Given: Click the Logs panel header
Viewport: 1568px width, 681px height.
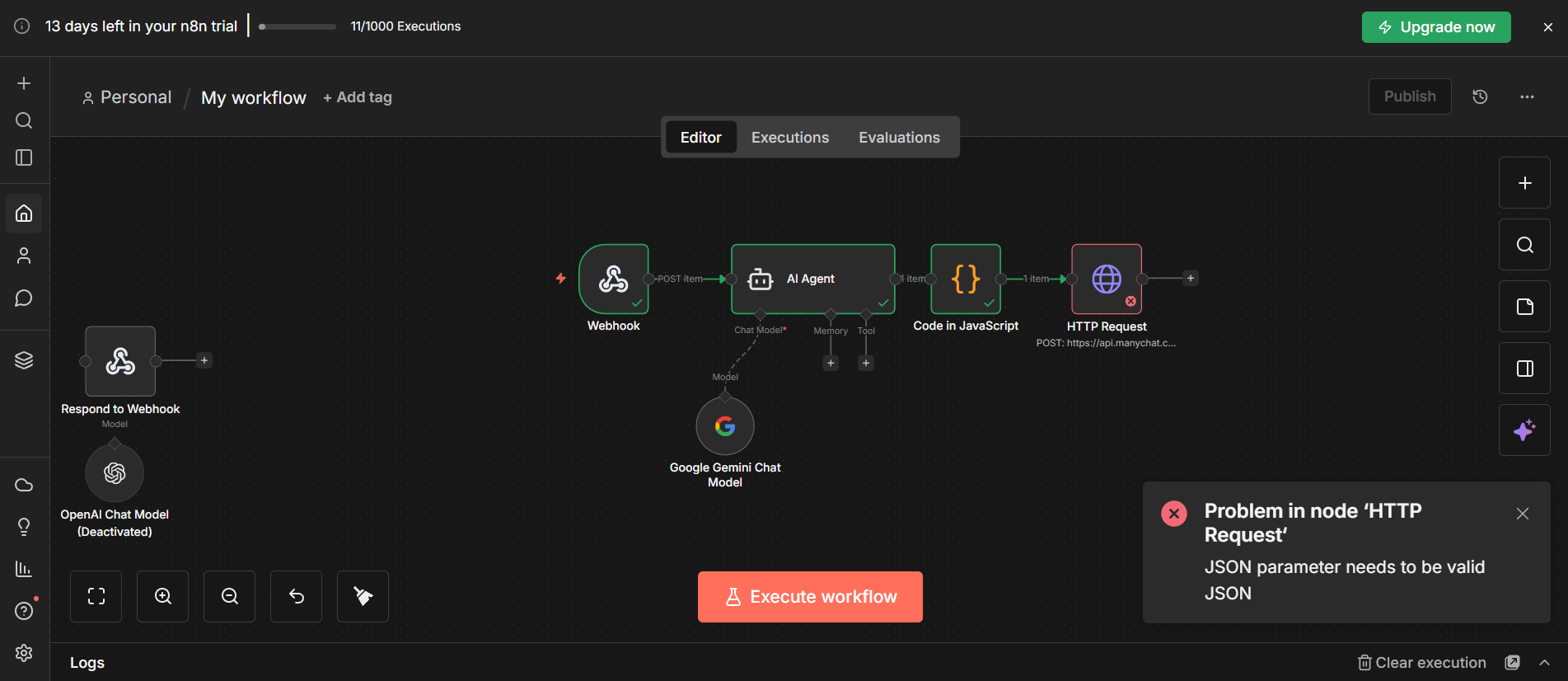Looking at the screenshot, I should coord(87,663).
